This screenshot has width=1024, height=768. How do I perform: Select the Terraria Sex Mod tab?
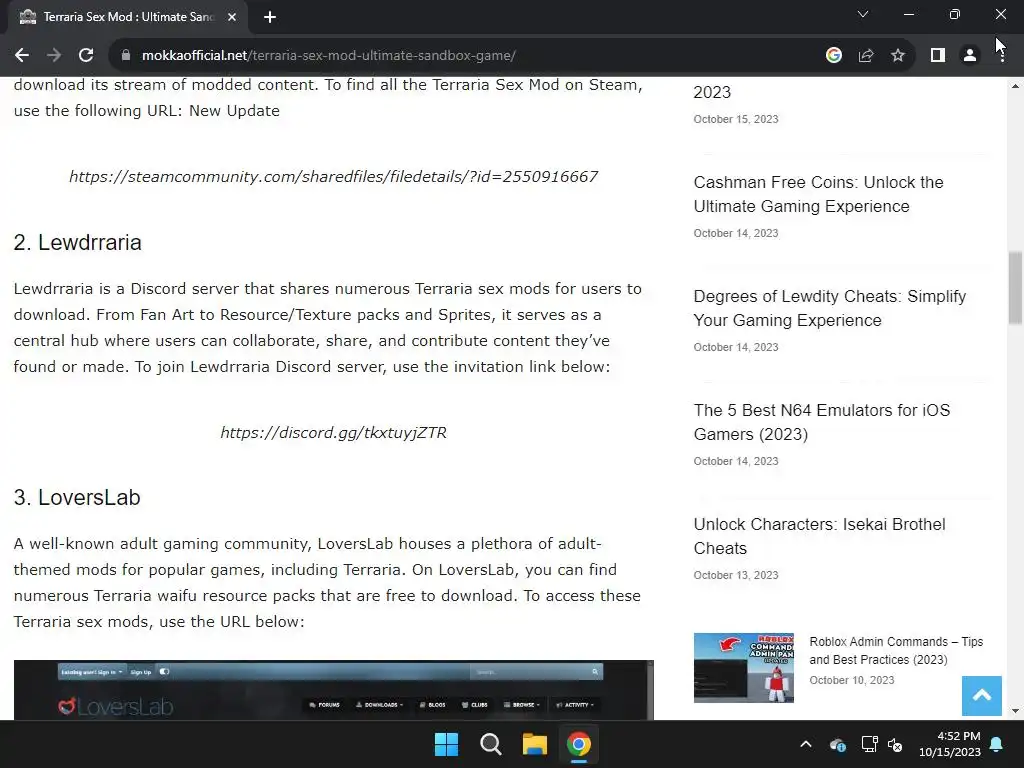(x=128, y=17)
